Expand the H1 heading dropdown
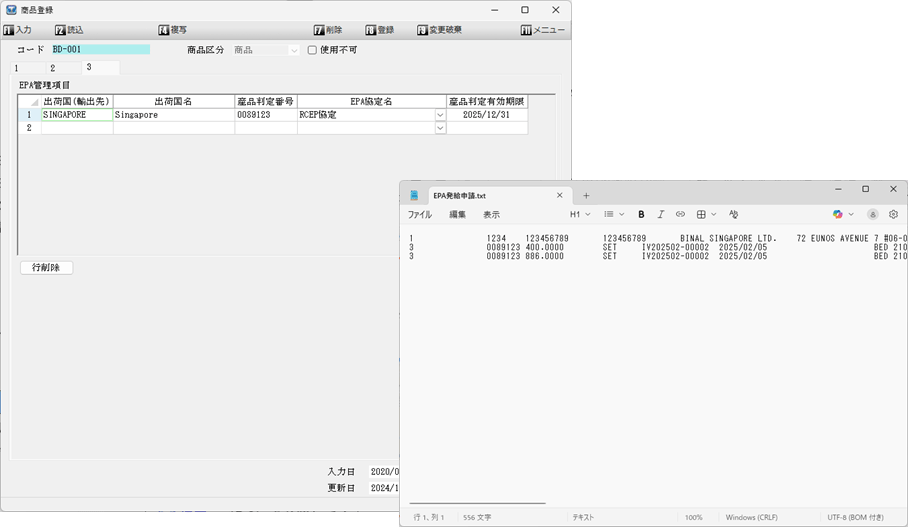908x527 pixels. click(580, 214)
